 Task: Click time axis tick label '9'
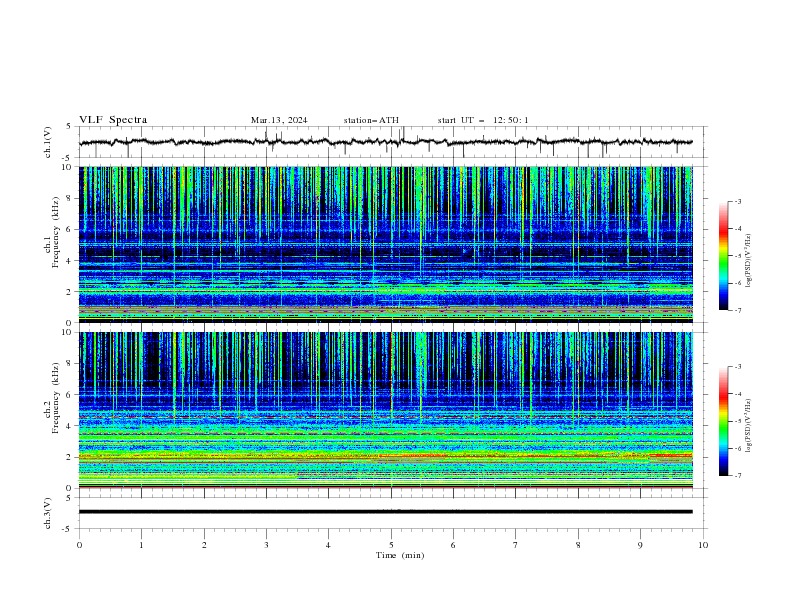pos(640,545)
